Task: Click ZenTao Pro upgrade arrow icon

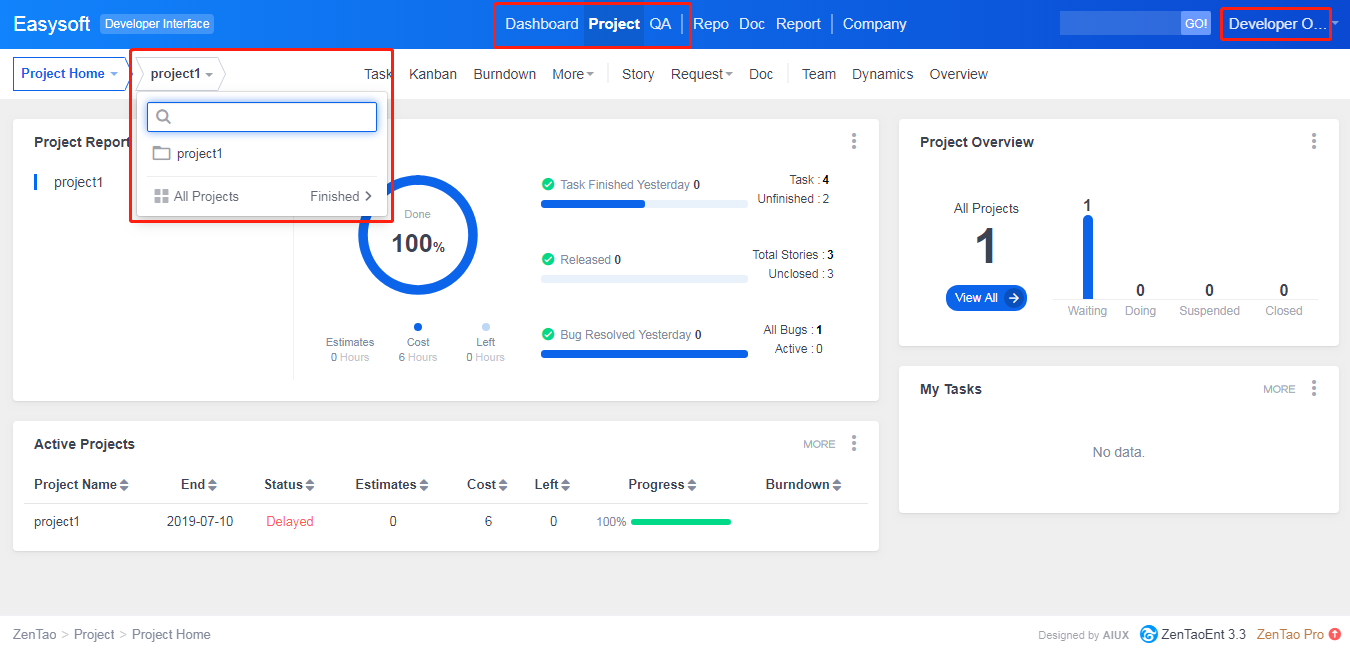Action: 1335,634
